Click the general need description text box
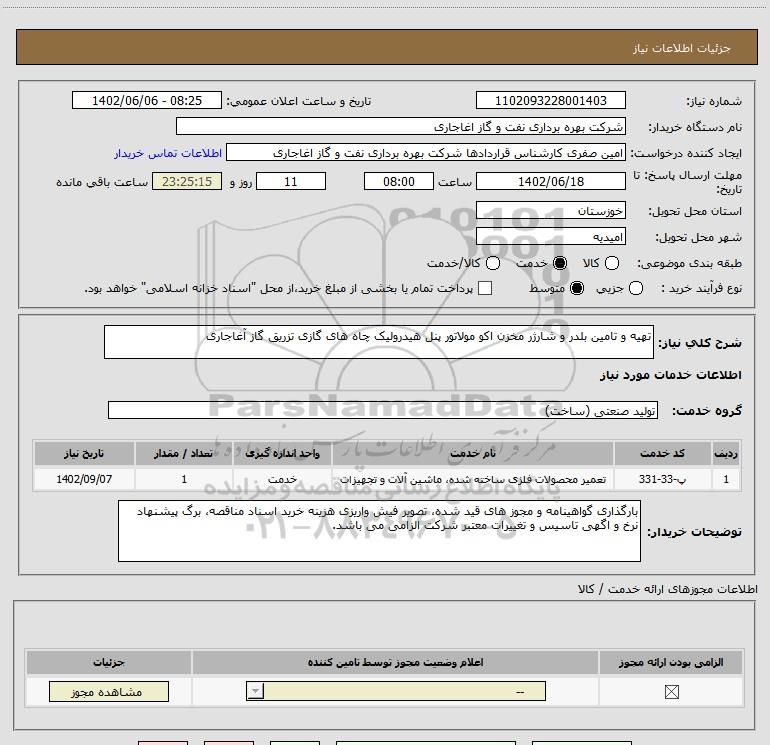The height and width of the screenshot is (745, 770). [379, 342]
